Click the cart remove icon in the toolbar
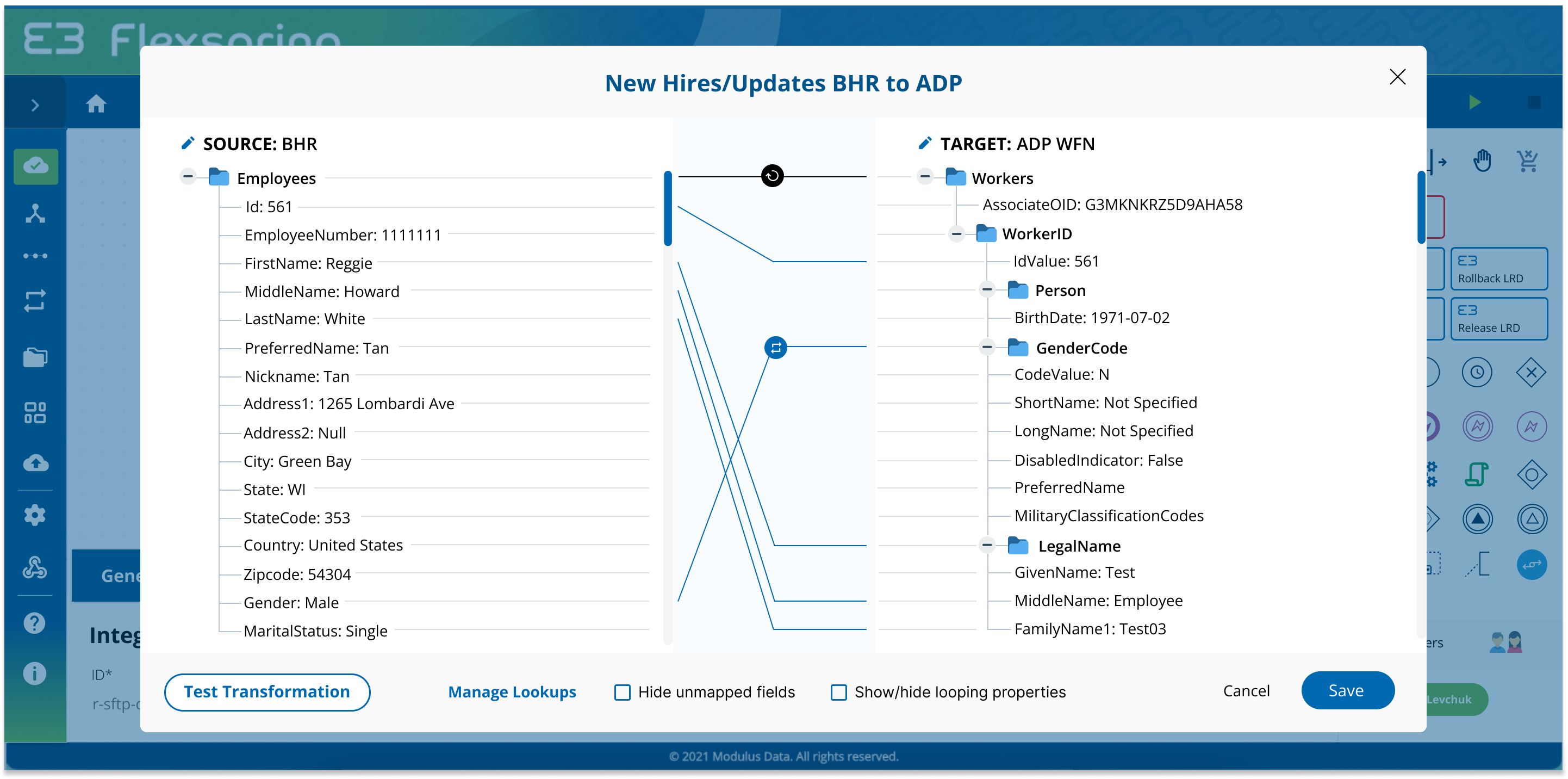The image size is (1568, 779). (x=1528, y=162)
